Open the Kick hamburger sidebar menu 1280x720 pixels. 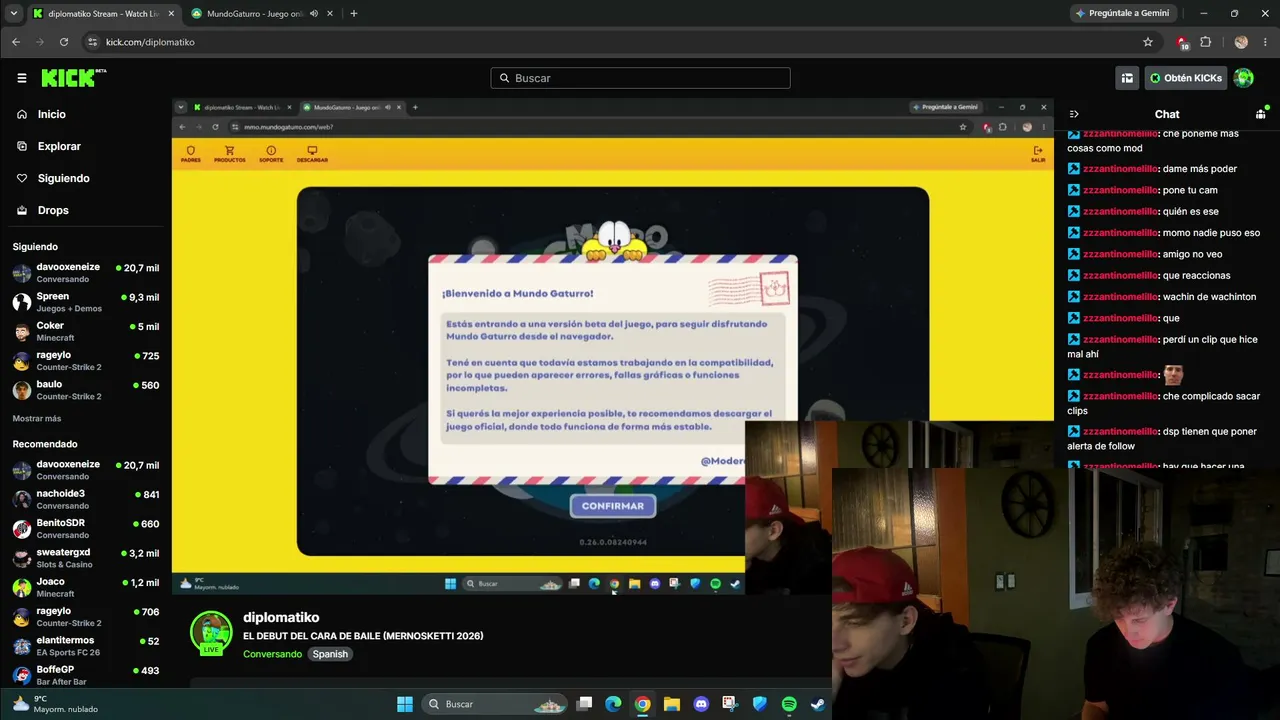click(x=21, y=78)
